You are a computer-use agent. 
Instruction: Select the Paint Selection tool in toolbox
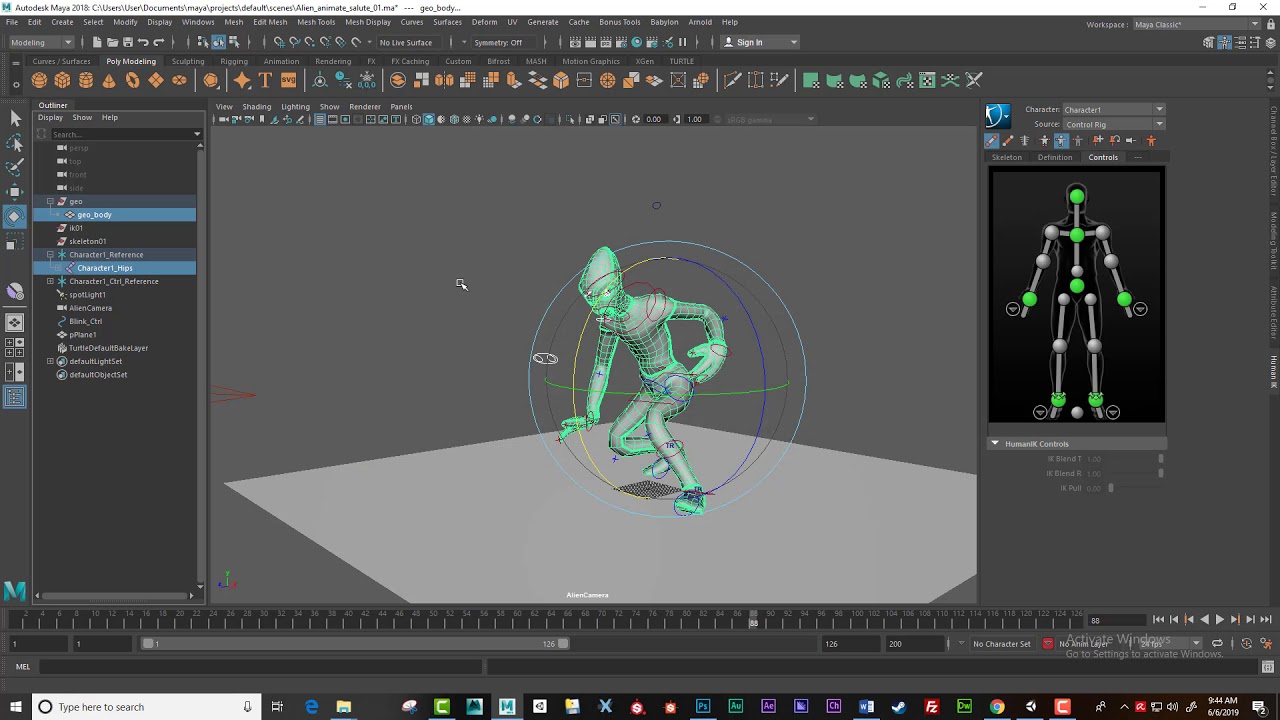pos(15,167)
